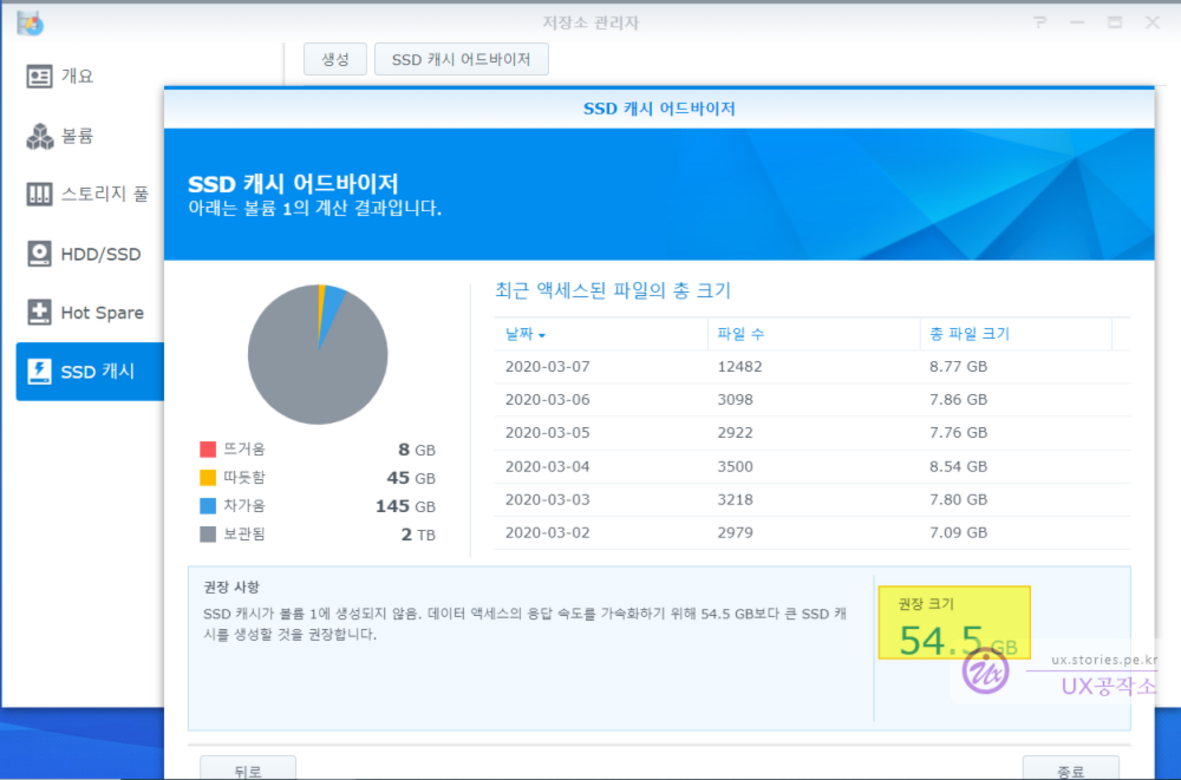Click the Storage Manager app icon in title bar

(x=30, y=23)
